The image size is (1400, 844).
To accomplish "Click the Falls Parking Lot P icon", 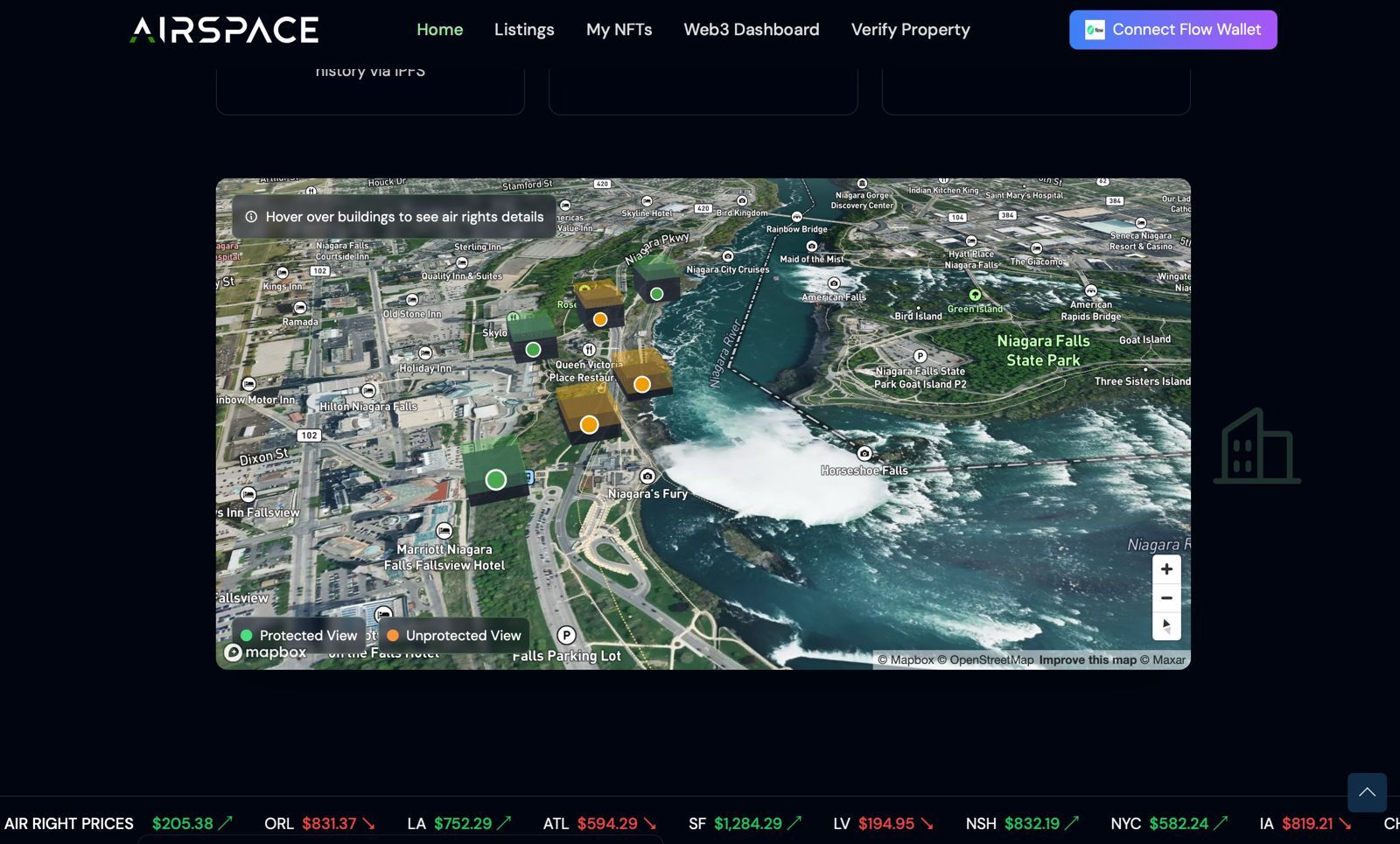I will [x=566, y=636].
